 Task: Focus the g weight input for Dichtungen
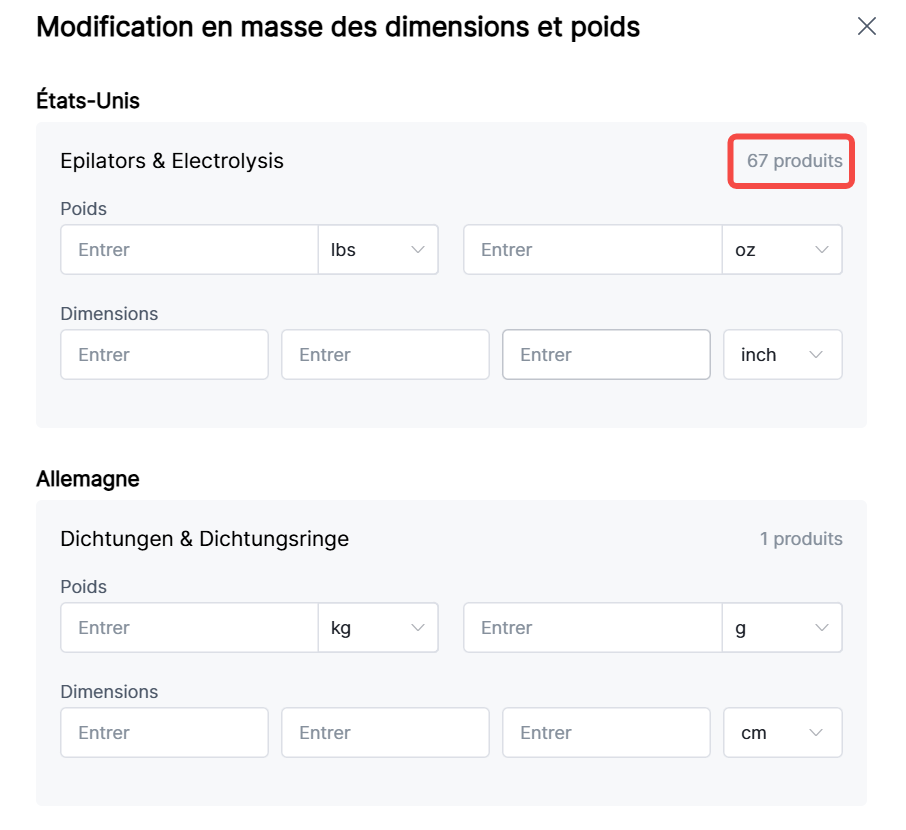click(x=592, y=628)
